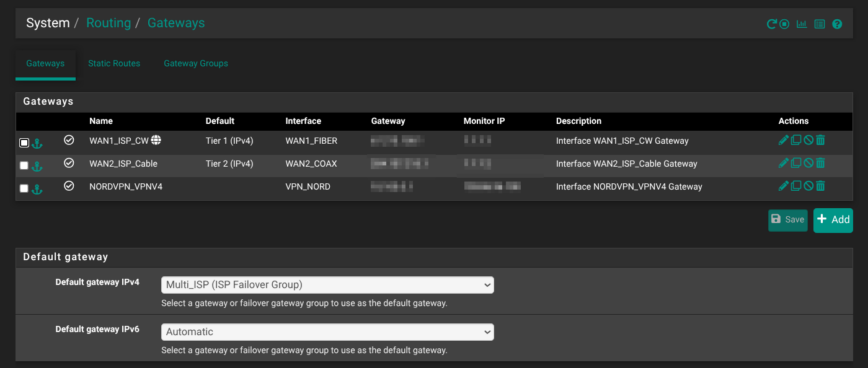Click the WAN1_ISP_CW gateway name
Viewport: 868px width, 368px height.
pyautogui.click(x=119, y=141)
